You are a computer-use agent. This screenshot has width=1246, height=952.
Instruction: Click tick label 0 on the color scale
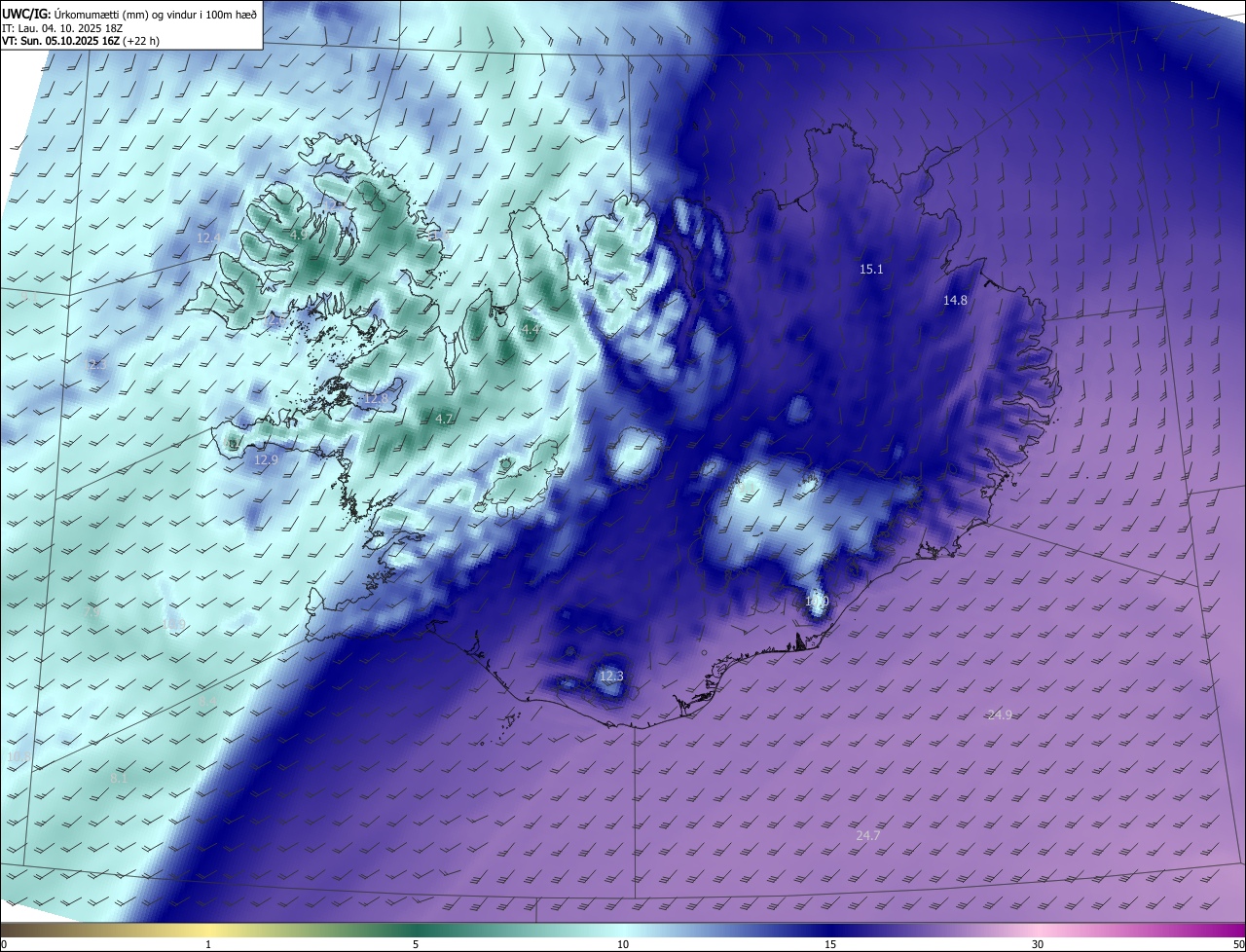coord(4,944)
